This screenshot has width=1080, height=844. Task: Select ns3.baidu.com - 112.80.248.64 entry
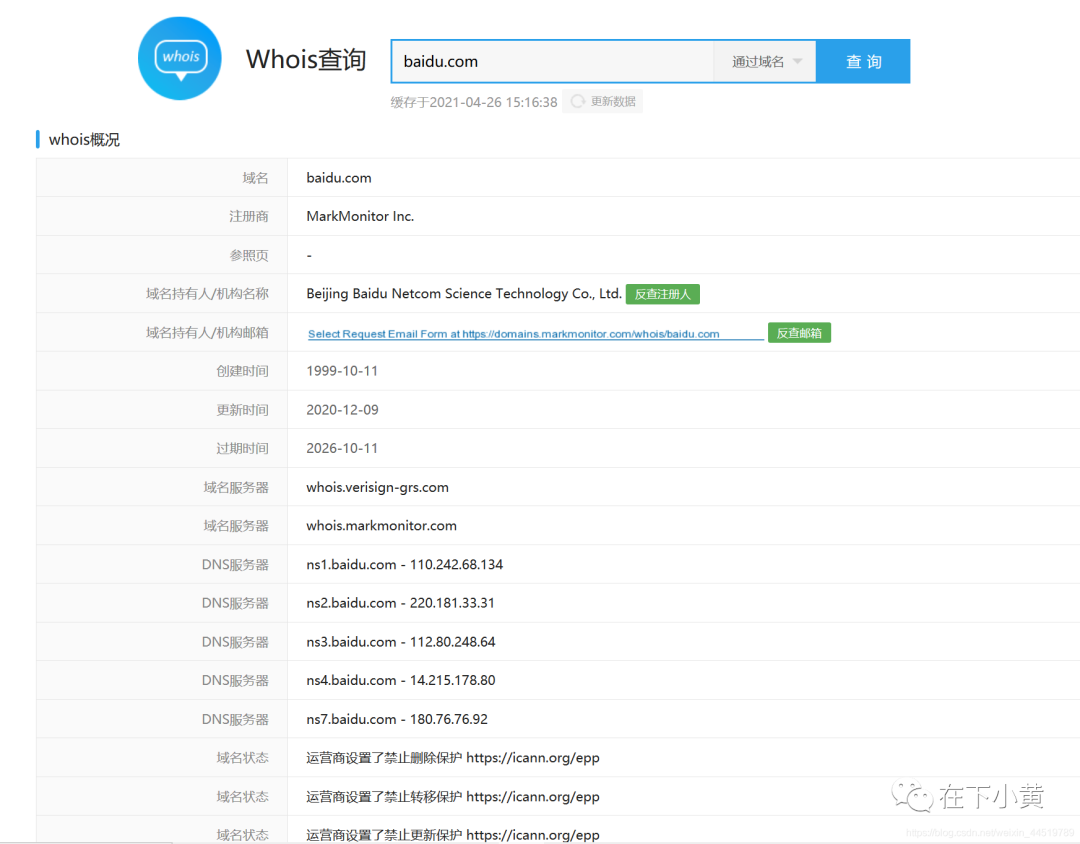click(x=401, y=641)
